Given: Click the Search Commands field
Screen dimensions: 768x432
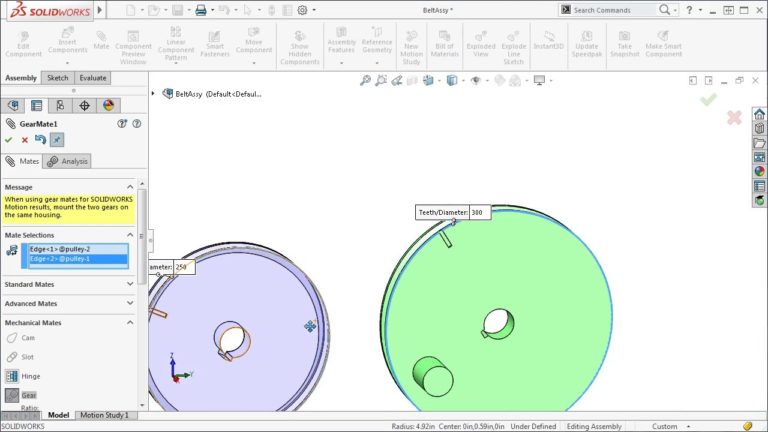Looking at the screenshot, I should (x=615, y=10).
